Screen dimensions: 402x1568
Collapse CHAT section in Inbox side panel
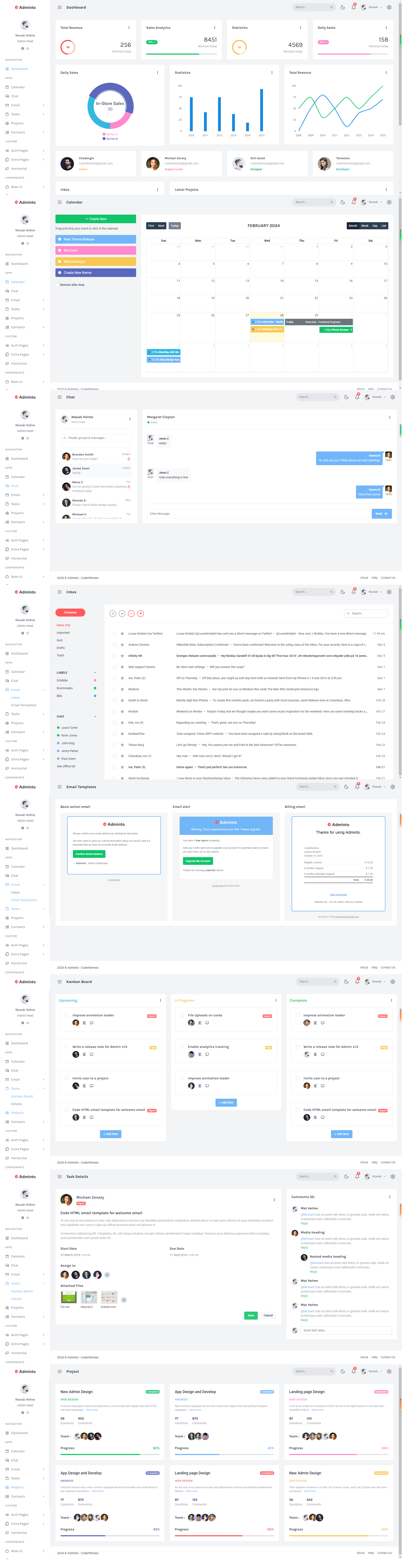(x=95, y=716)
